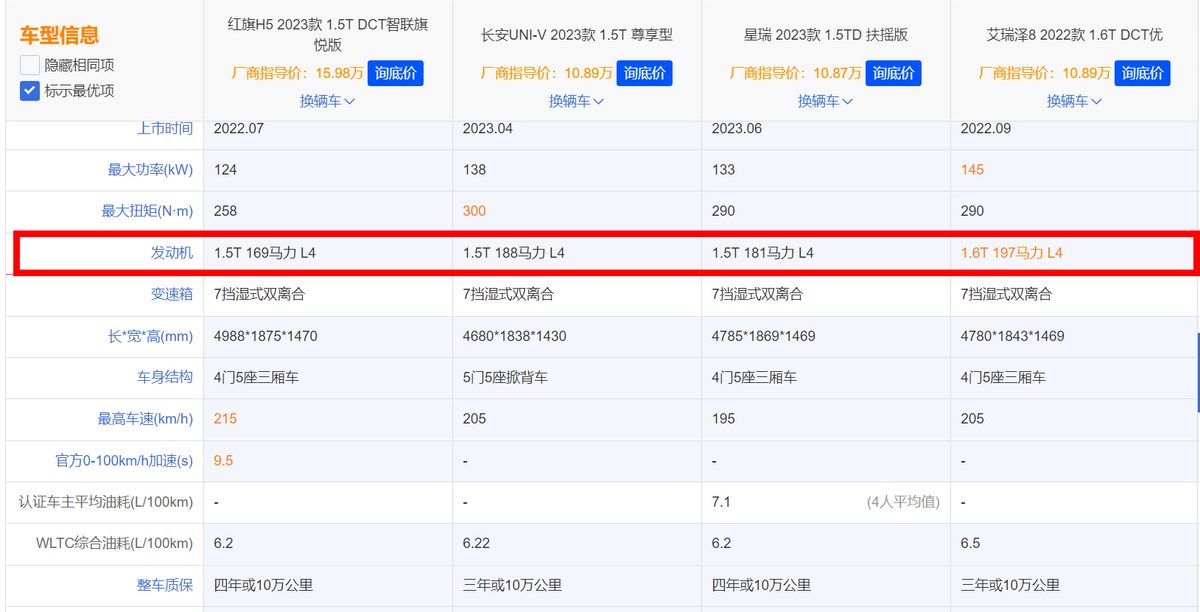Click 询底价 for 艾瑞泽8 2022款
The height and width of the screenshot is (612, 1200).
[1143, 73]
